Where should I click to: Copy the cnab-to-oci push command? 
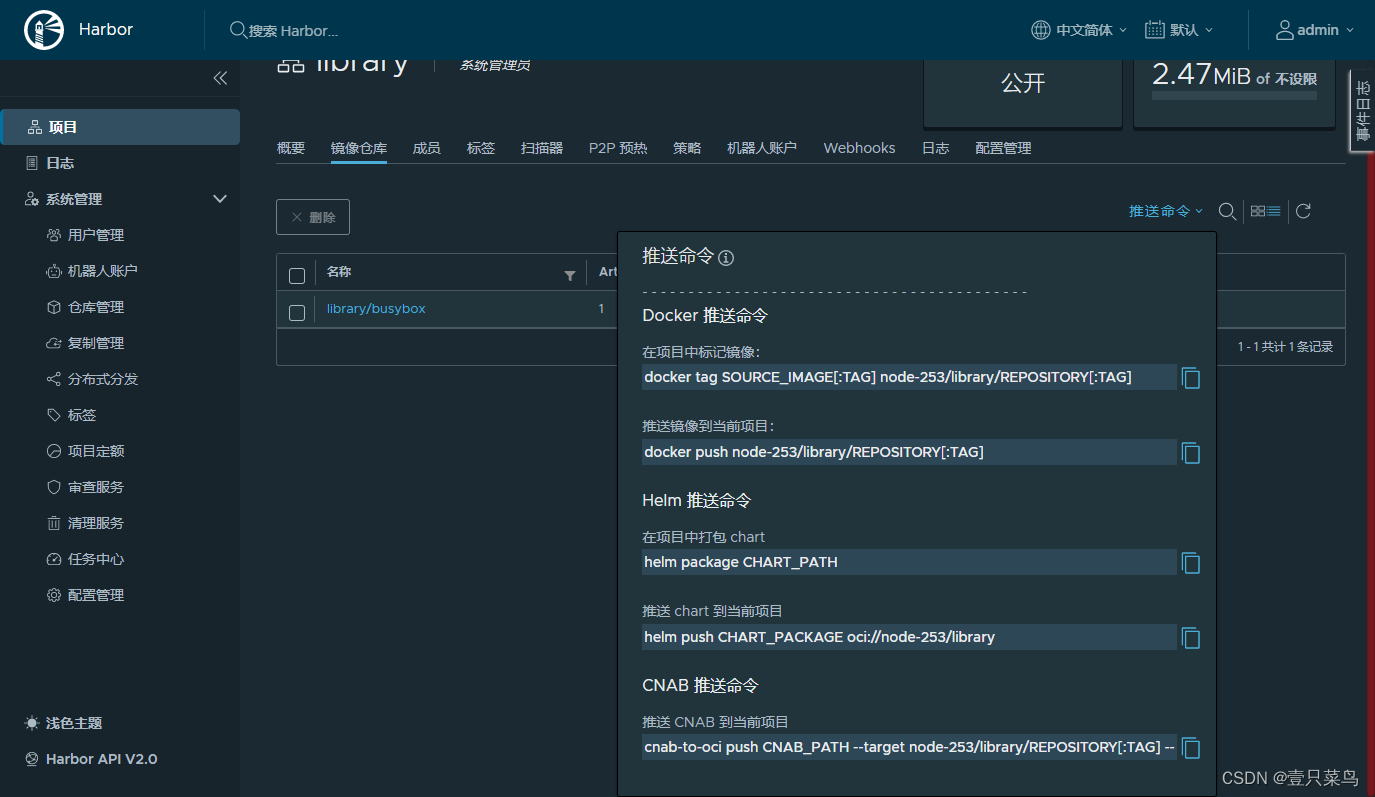1190,748
